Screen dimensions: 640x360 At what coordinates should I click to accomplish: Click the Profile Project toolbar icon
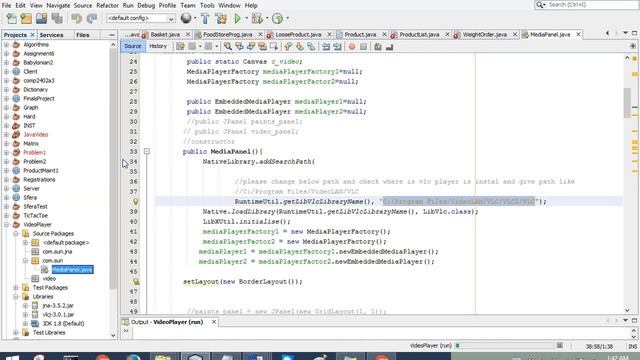[x=278, y=18]
